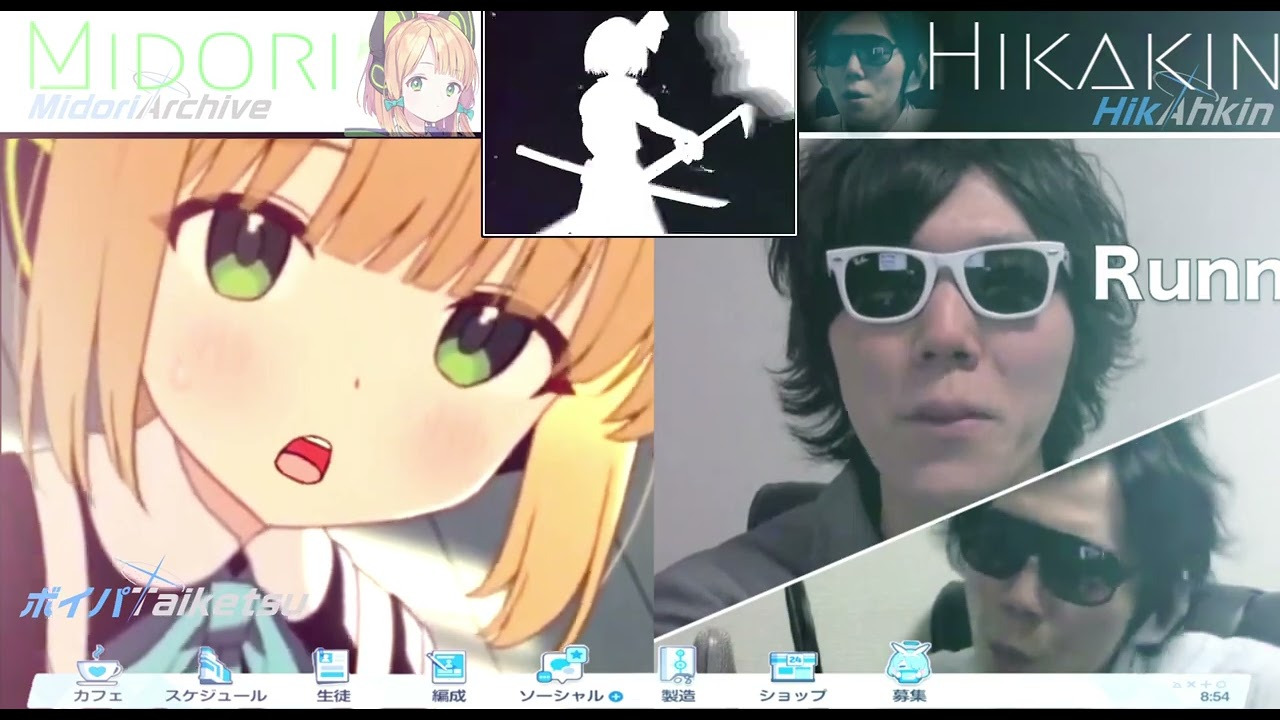Click the large "HIKAKIN" title text
Viewport: 1280px width, 720px height.
pos(1103,57)
